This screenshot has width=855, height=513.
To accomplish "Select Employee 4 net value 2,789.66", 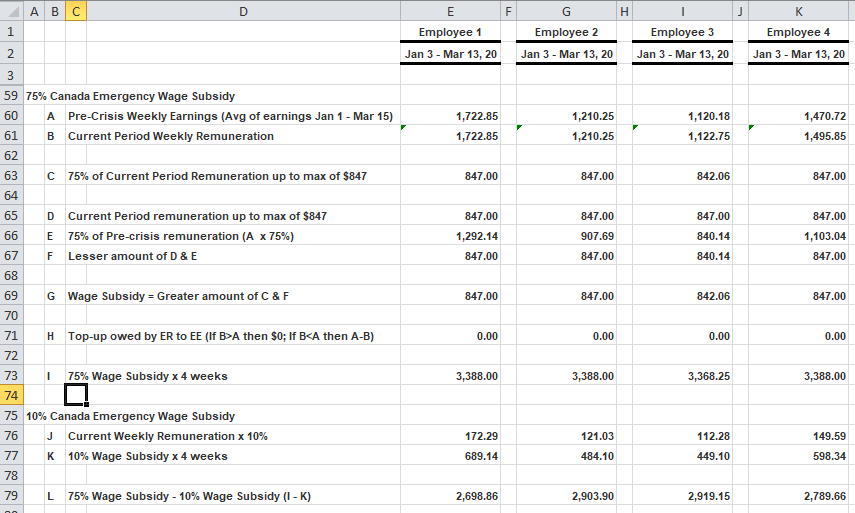I will pos(798,496).
